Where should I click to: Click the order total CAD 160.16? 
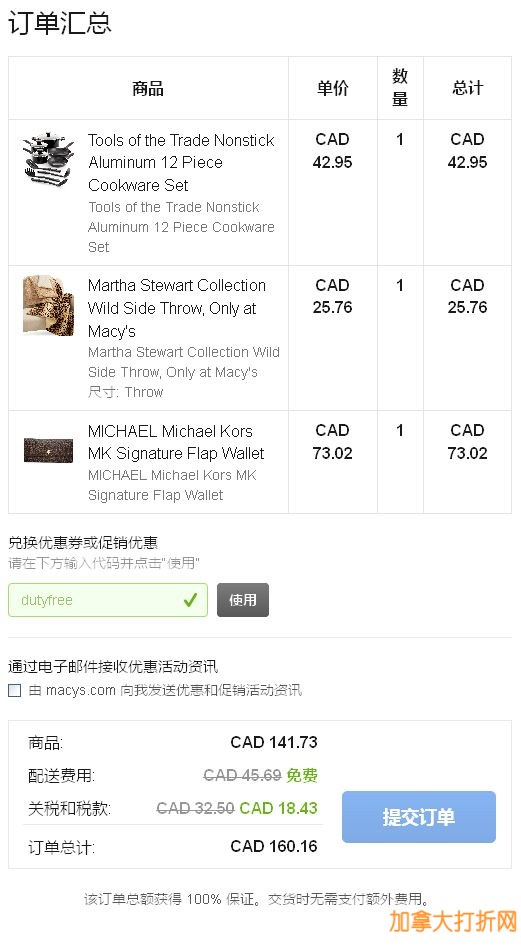tap(274, 846)
